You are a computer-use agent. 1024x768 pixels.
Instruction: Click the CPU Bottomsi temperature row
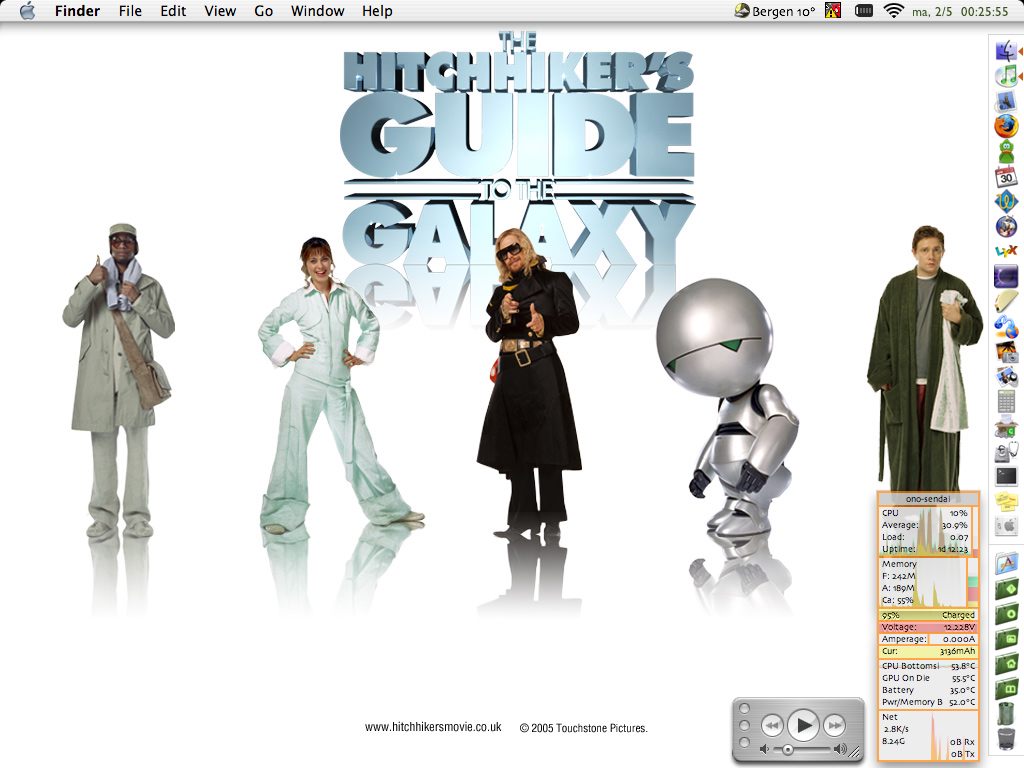coord(928,666)
